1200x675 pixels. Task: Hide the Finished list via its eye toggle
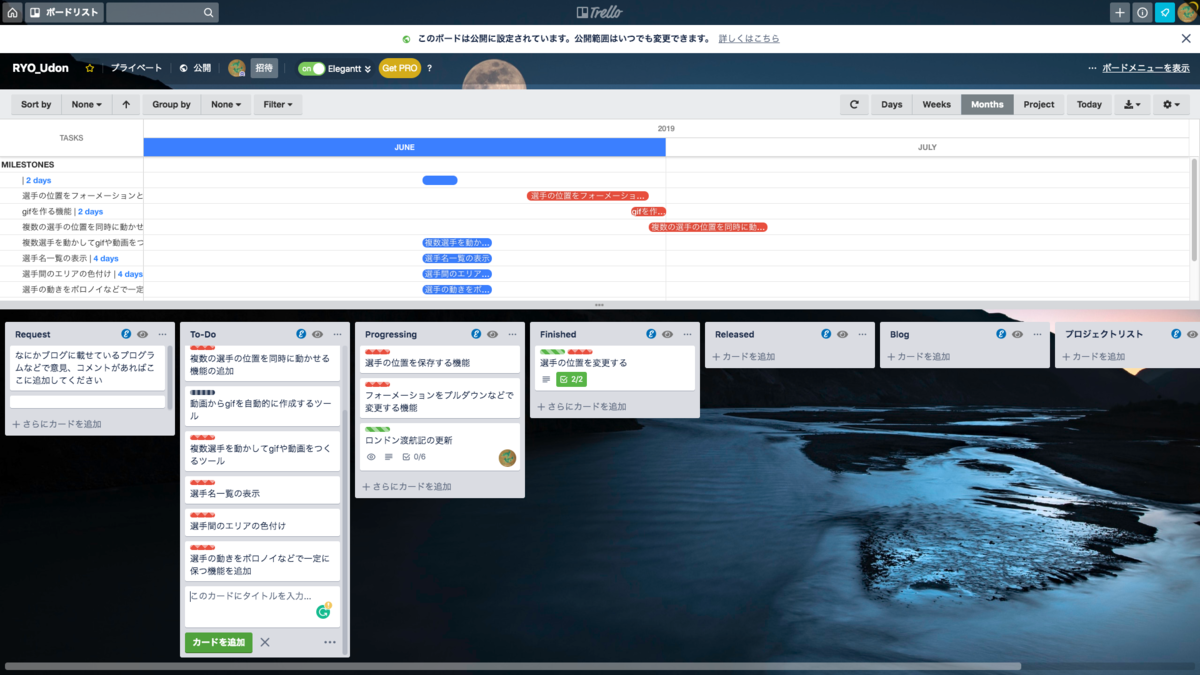pos(666,334)
